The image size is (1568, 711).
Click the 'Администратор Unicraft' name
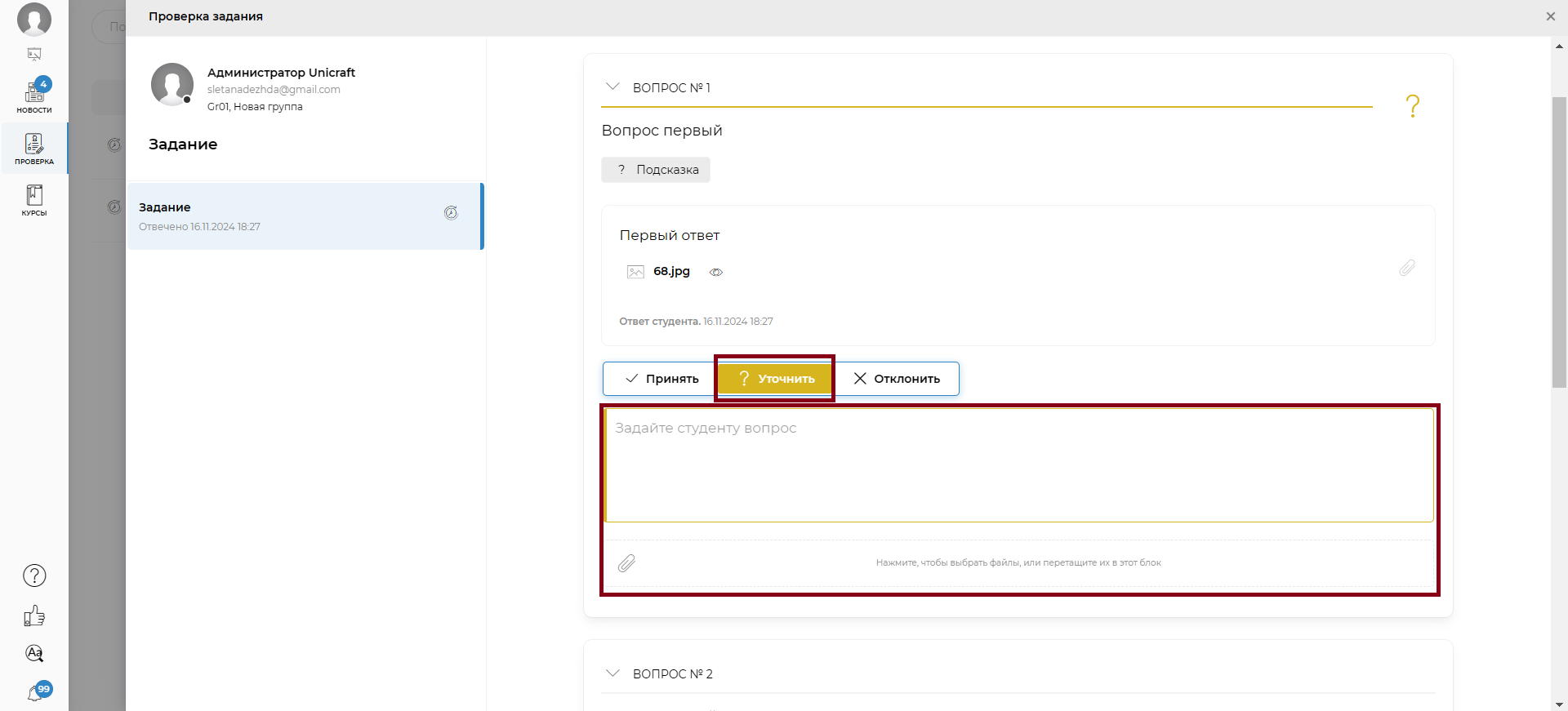coord(281,73)
